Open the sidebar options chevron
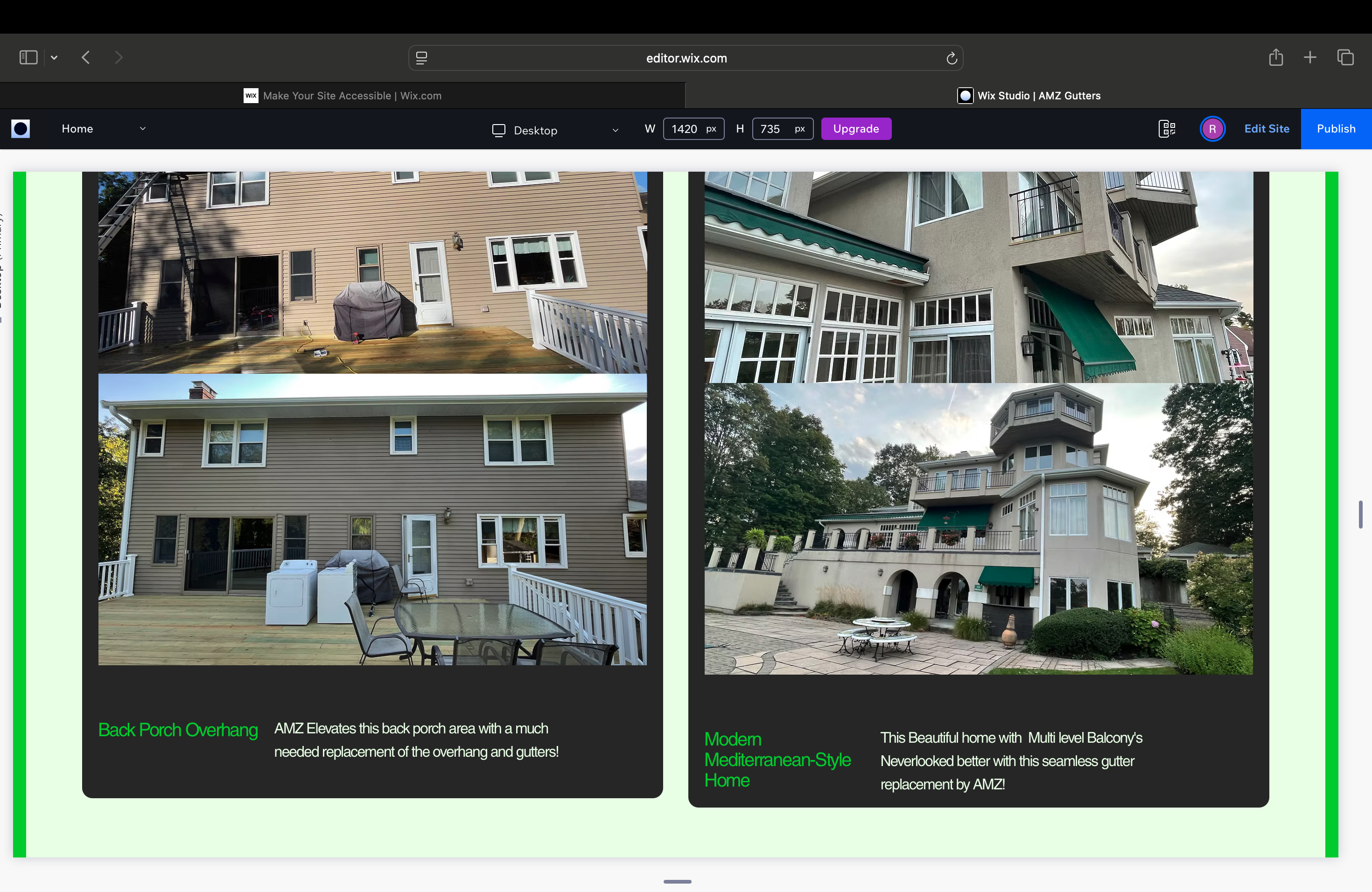The image size is (1372, 892). (54, 58)
